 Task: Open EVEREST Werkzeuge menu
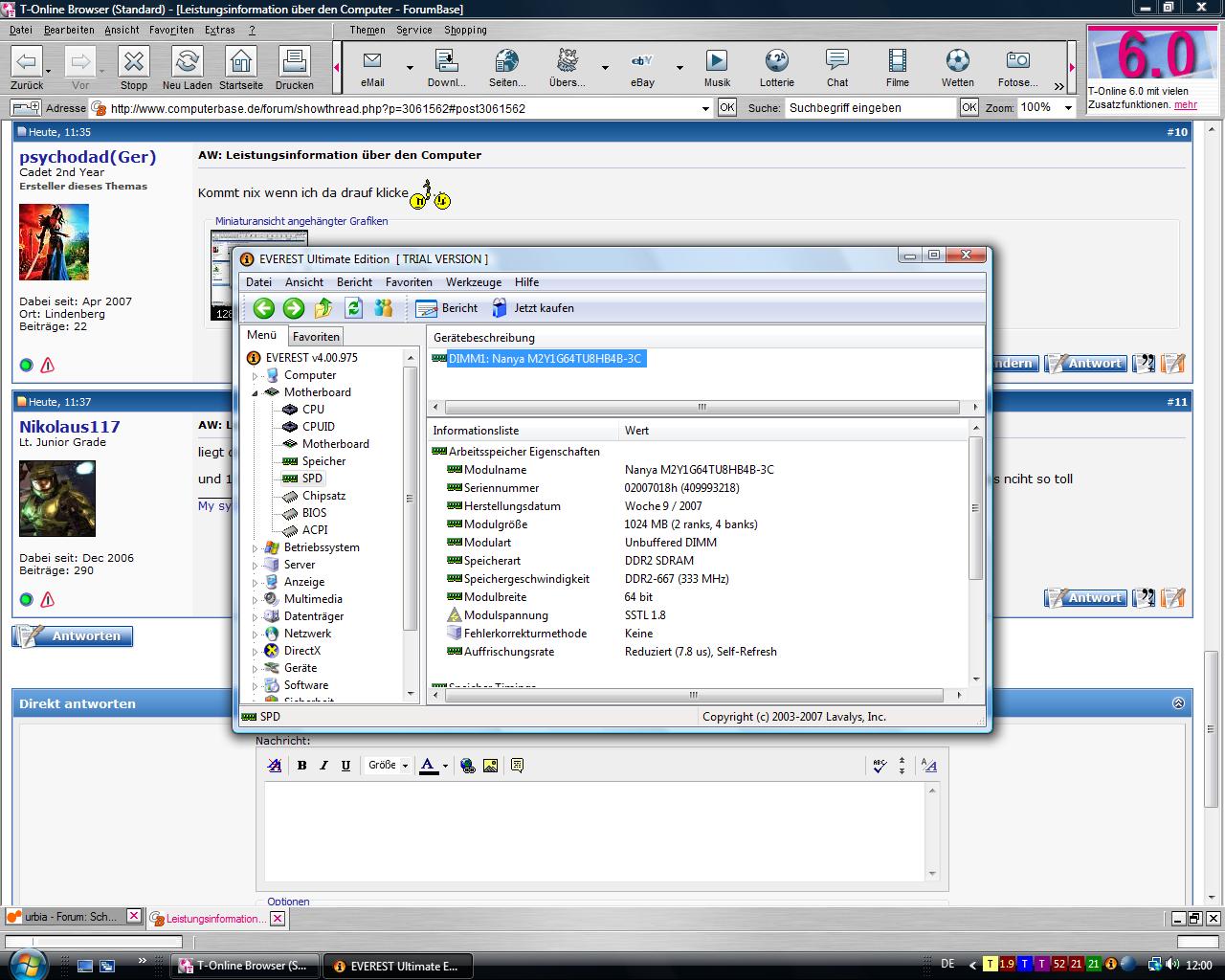pyautogui.click(x=473, y=282)
